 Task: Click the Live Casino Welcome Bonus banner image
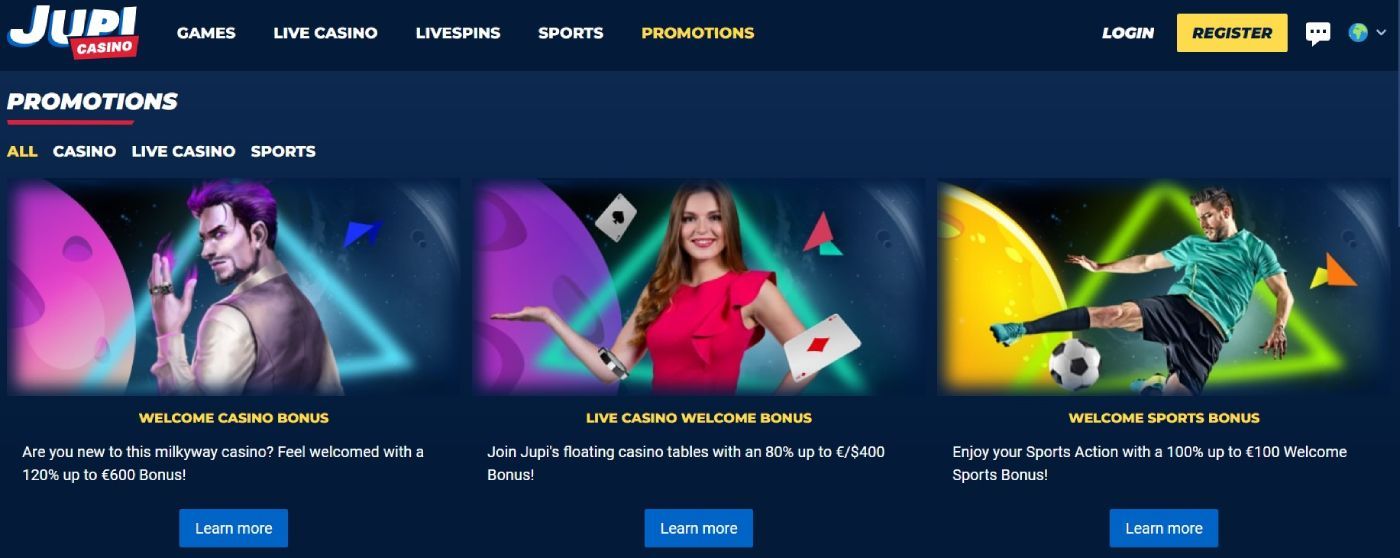click(698, 287)
